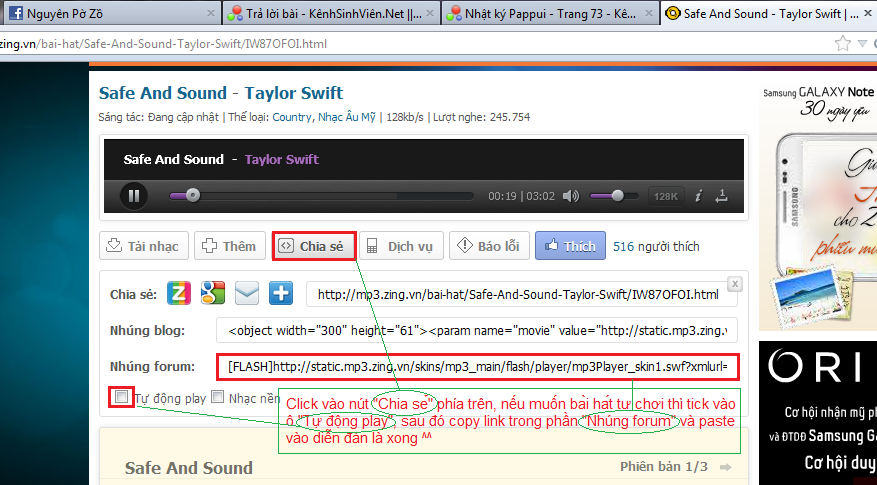
Task: Click the blue plus share icon
Action: click(x=281, y=294)
